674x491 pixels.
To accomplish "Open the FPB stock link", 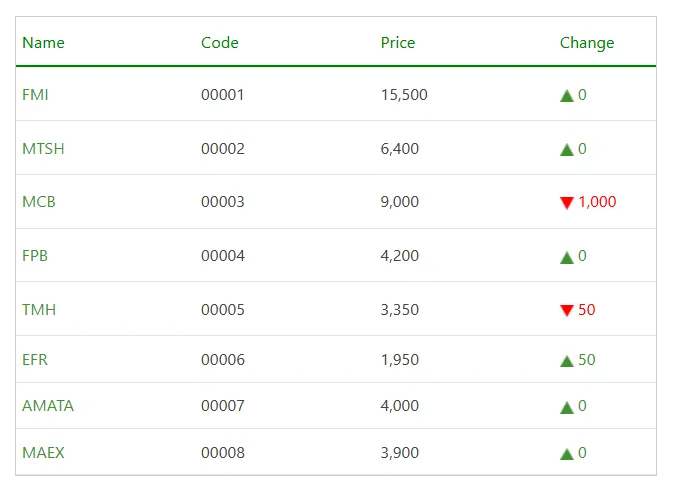I will point(35,256).
